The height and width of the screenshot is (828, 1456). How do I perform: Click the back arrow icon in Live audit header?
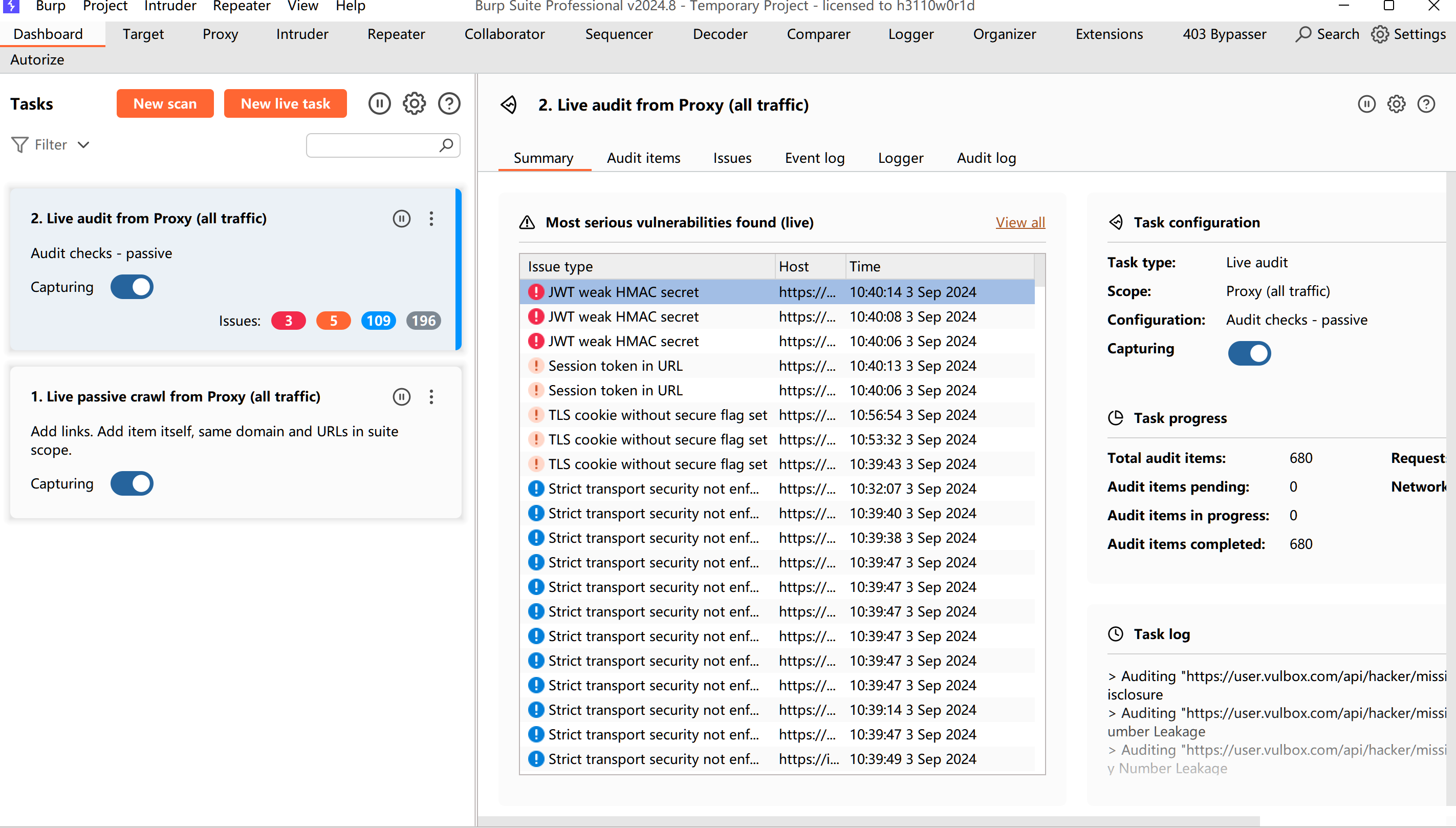[x=508, y=104]
